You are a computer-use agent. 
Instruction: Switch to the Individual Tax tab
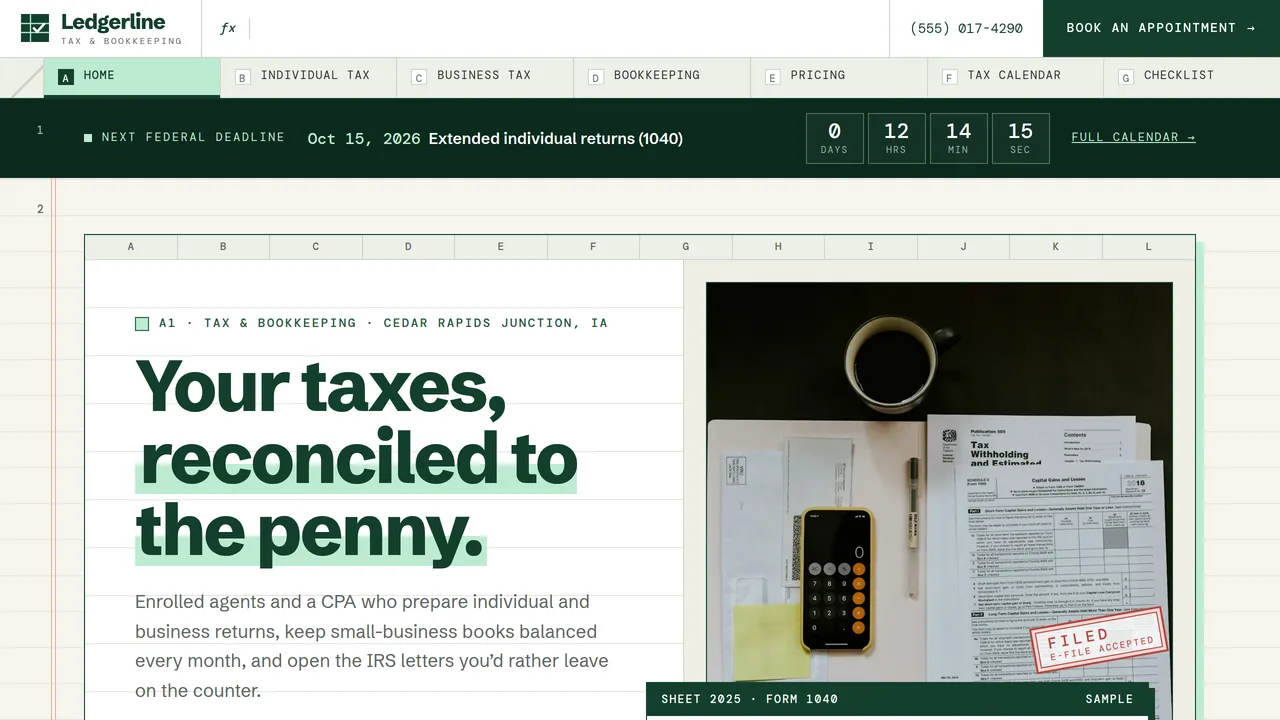coord(309,77)
